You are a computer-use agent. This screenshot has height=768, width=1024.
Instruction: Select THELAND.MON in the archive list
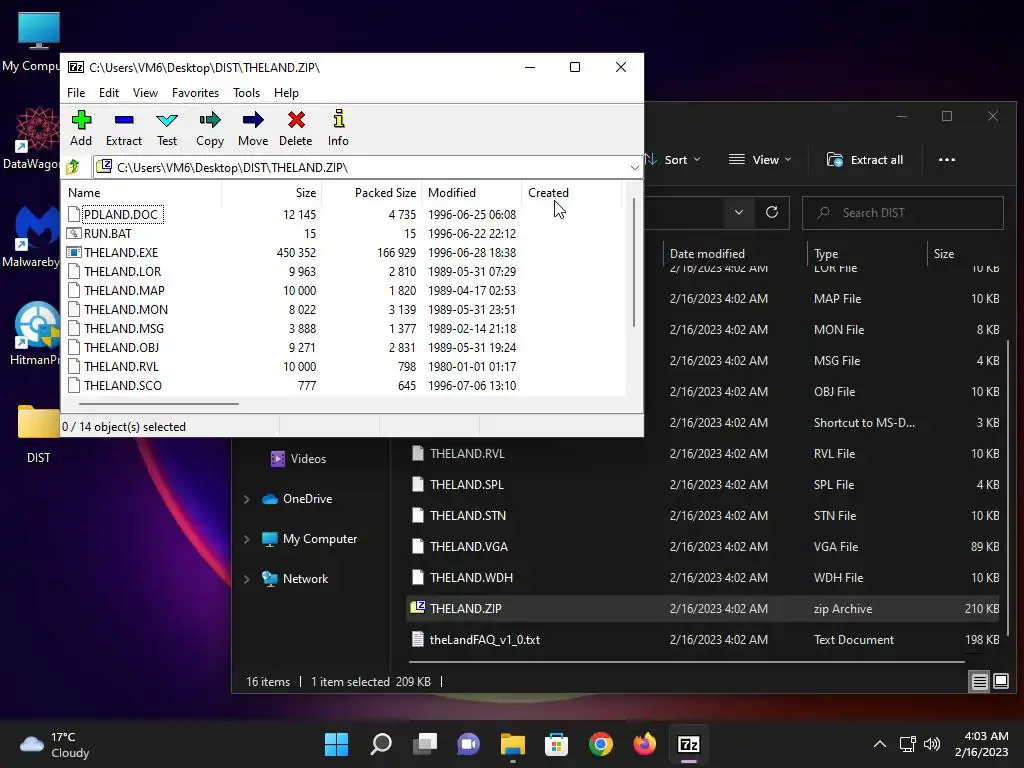point(125,309)
